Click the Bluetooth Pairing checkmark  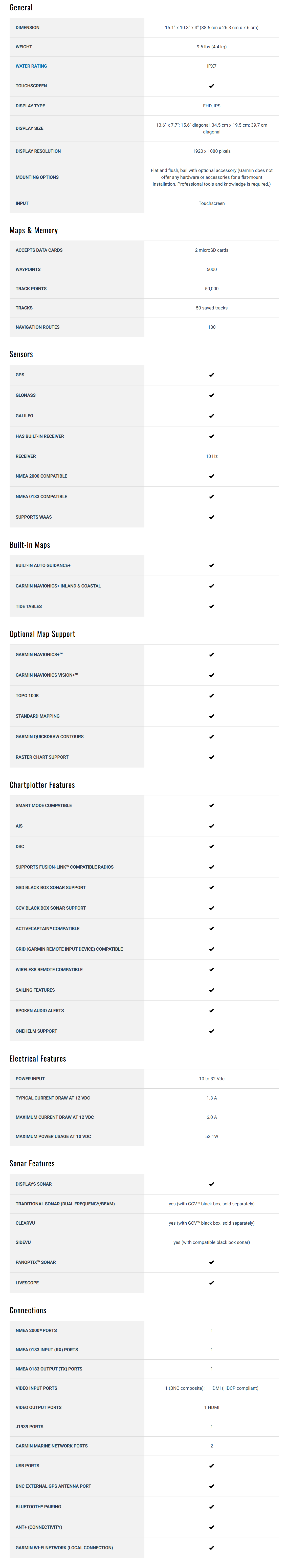[x=212, y=1506]
